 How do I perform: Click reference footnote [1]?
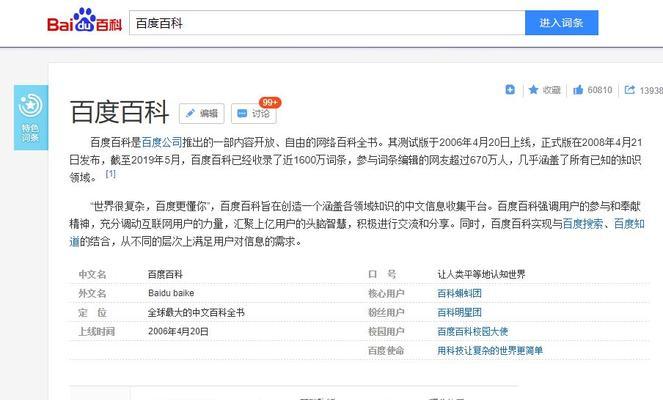pyautogui.click(x=110, y=174)
